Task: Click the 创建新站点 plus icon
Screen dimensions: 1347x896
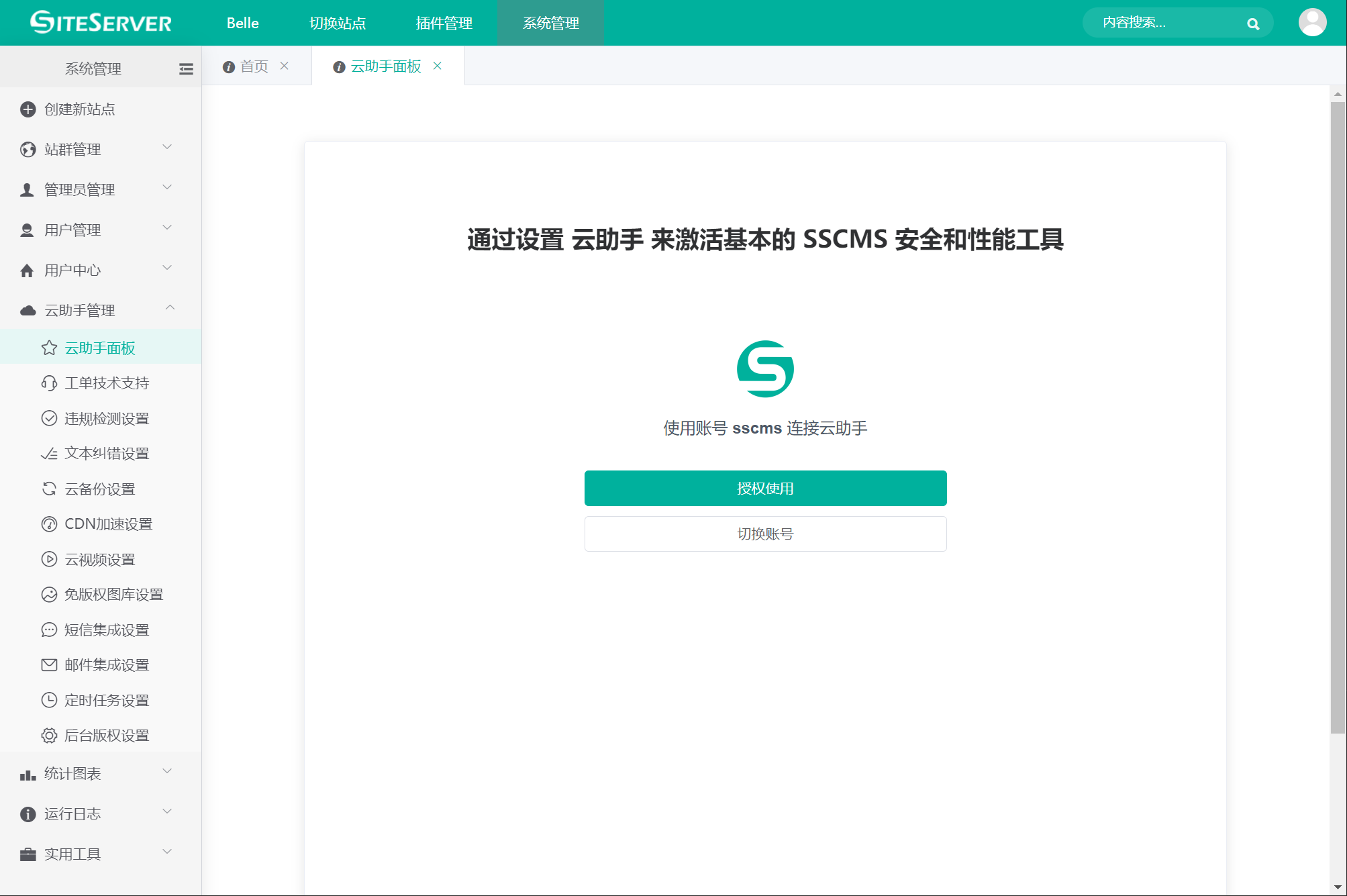Action: point(28,109)
